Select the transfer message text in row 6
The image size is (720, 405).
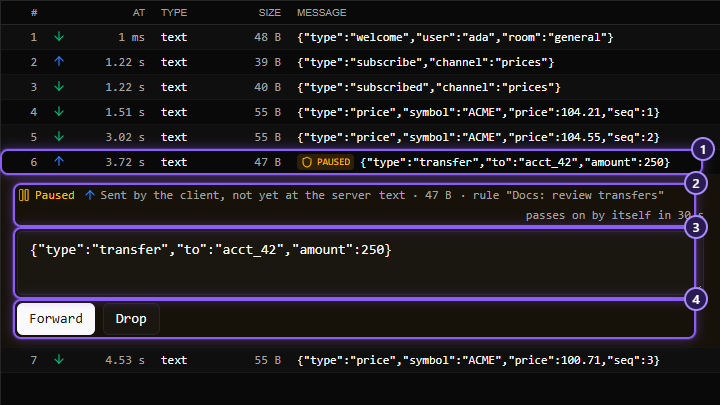515,162
